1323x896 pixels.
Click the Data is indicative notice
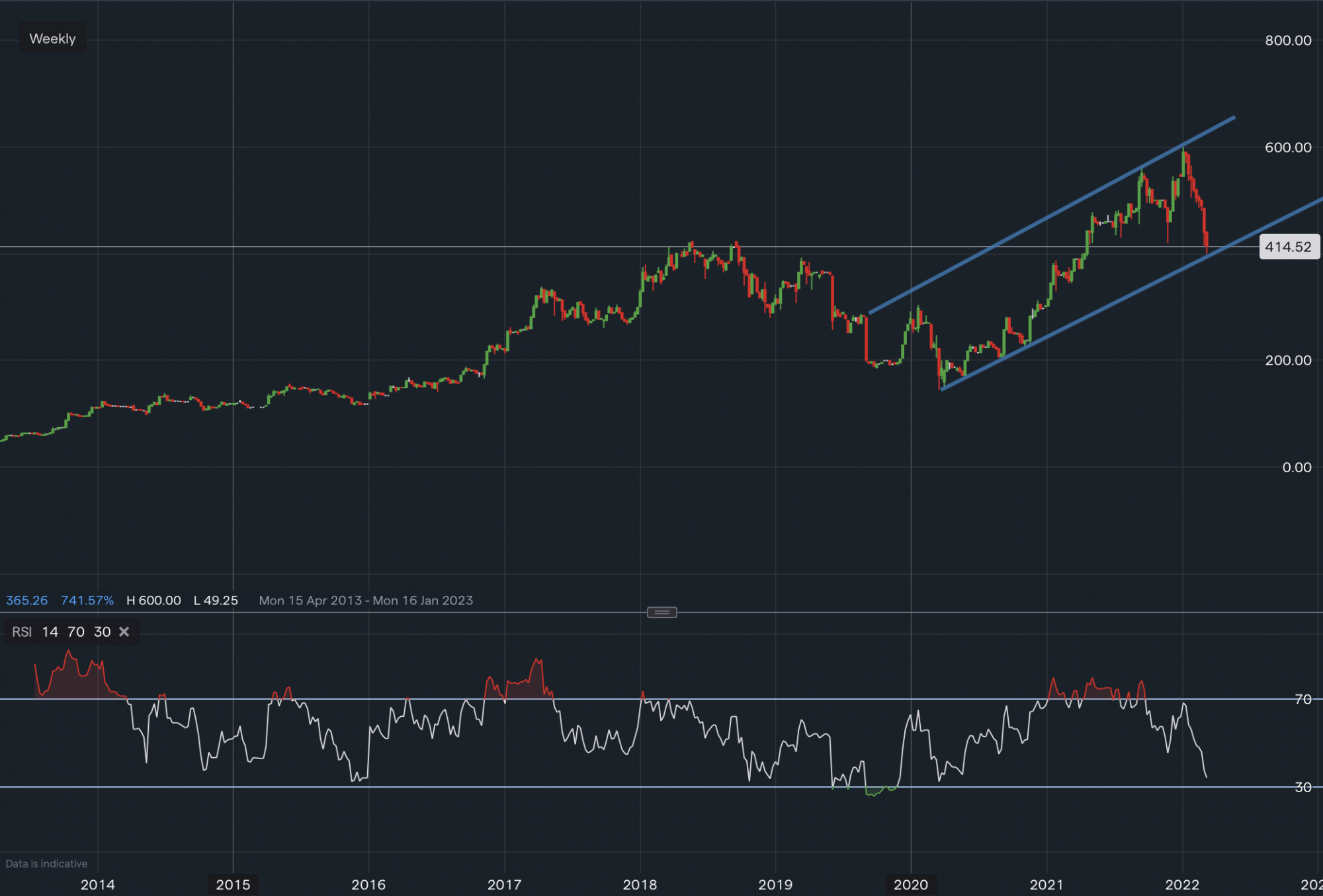(46, 864)
